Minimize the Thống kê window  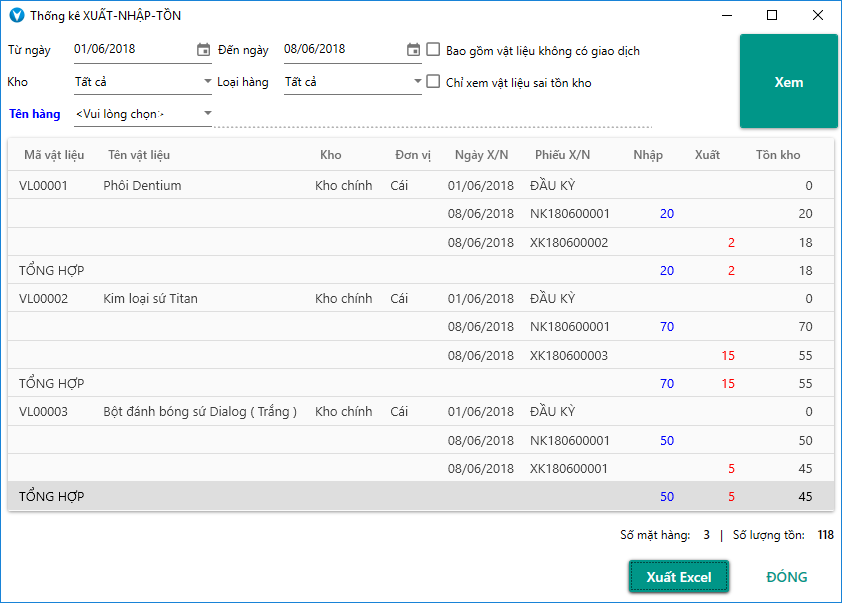pyautogui.click(x=726, y=16)
